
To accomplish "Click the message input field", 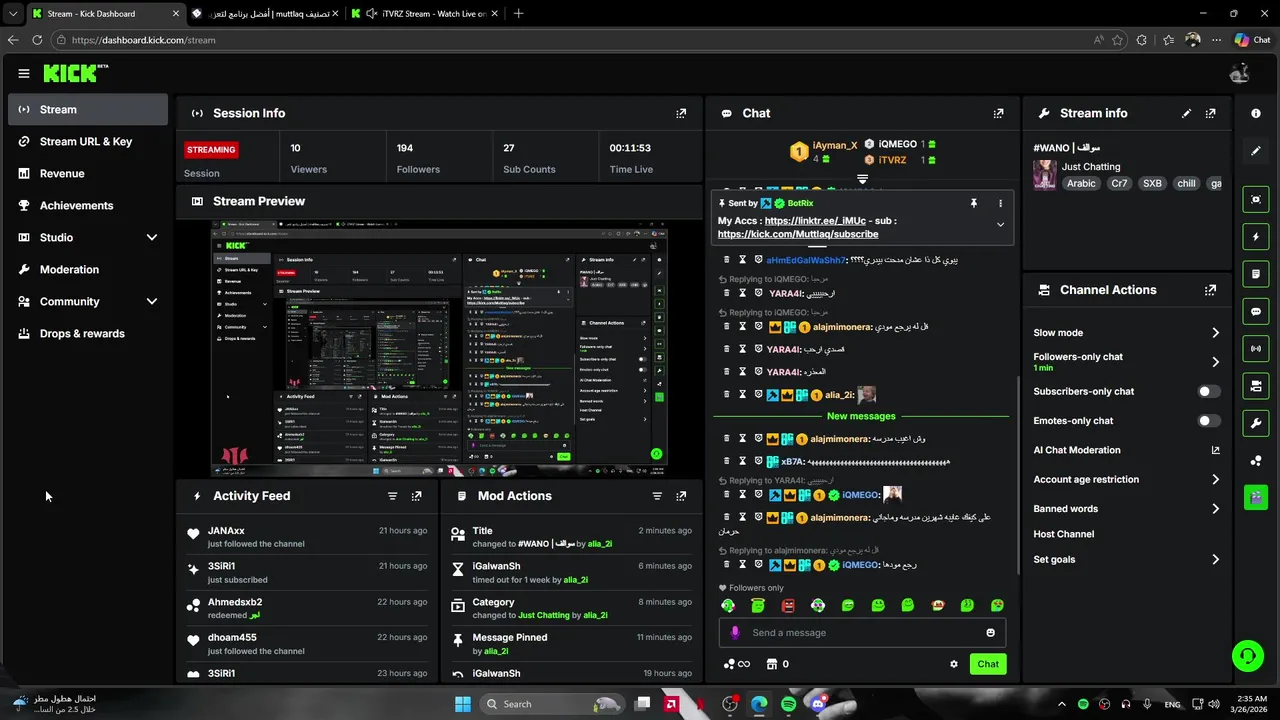I will coord(862,633).
